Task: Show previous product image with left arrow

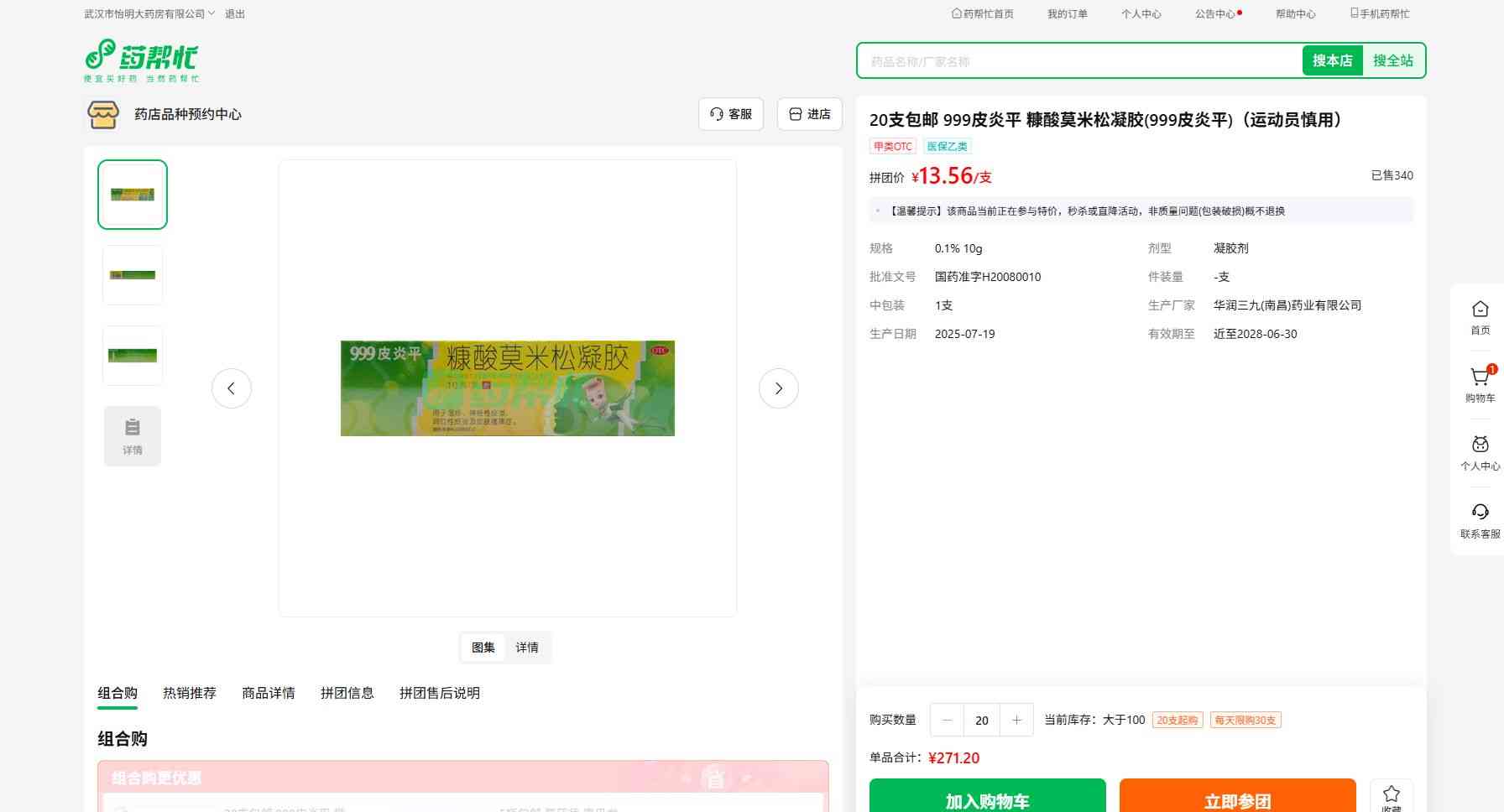Action: tap(232, 388)
